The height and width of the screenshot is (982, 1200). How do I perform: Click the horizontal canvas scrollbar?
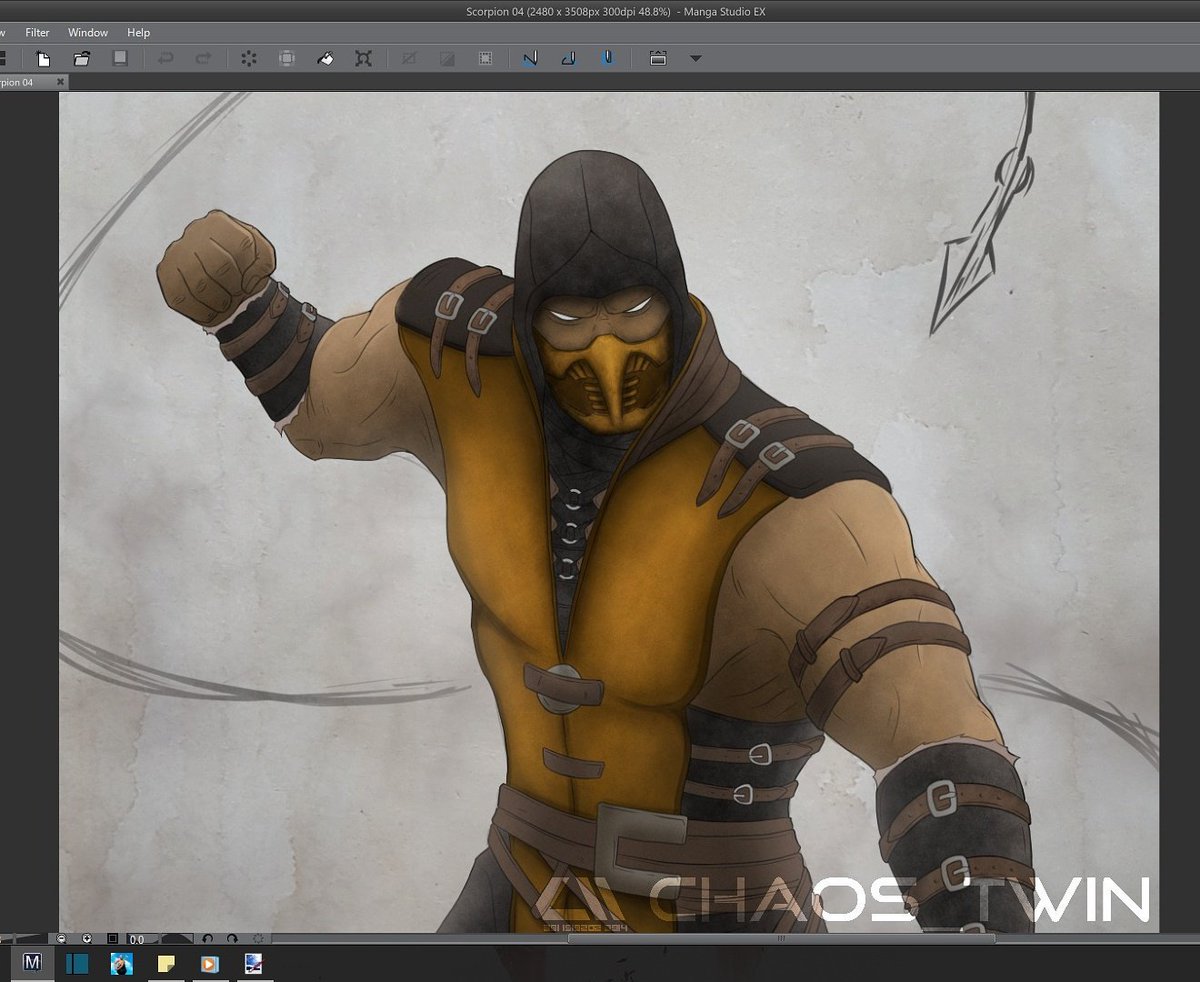coord(780,939)
